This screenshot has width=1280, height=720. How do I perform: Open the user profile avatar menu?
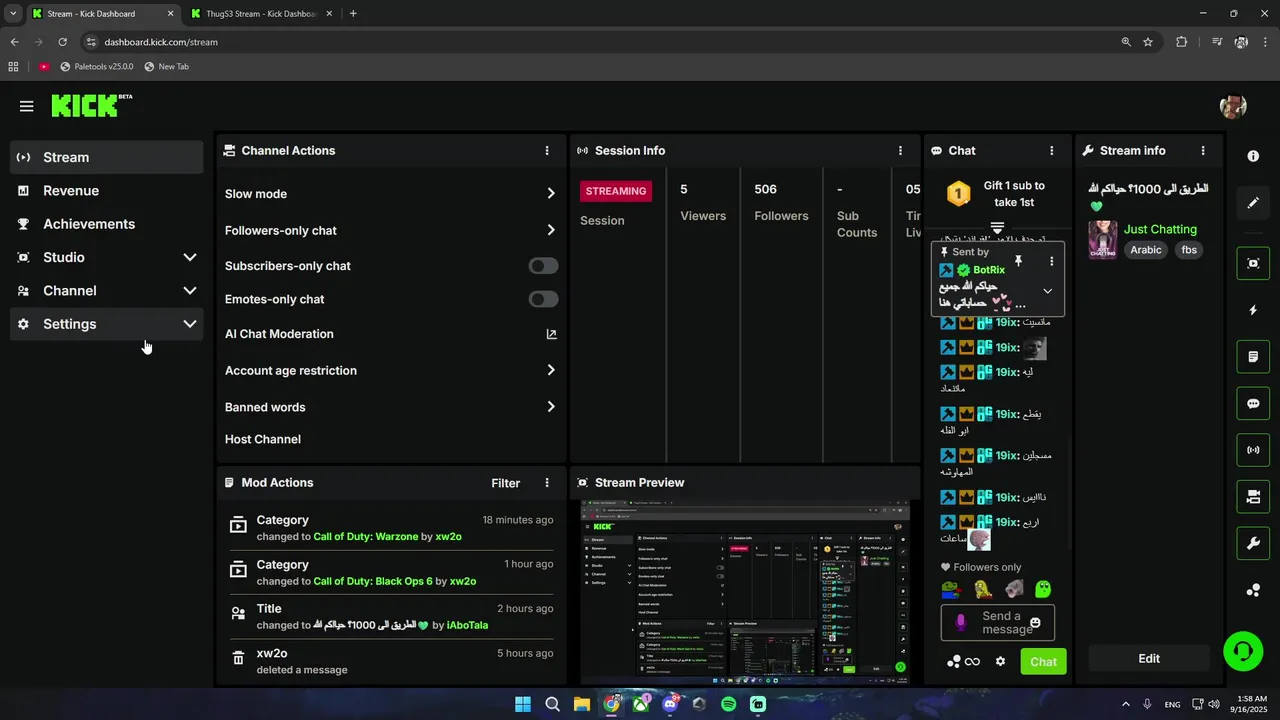pyautogui.click(x=1233, y=106)
